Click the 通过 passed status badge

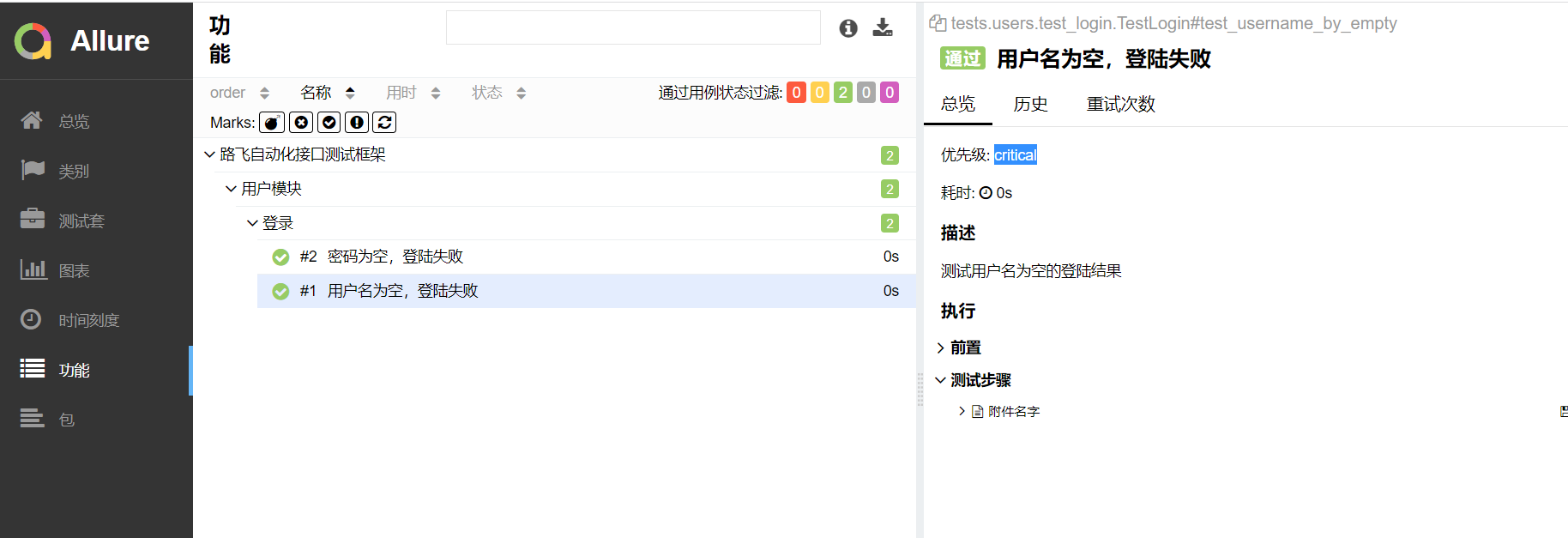click(x=962, y=58)
